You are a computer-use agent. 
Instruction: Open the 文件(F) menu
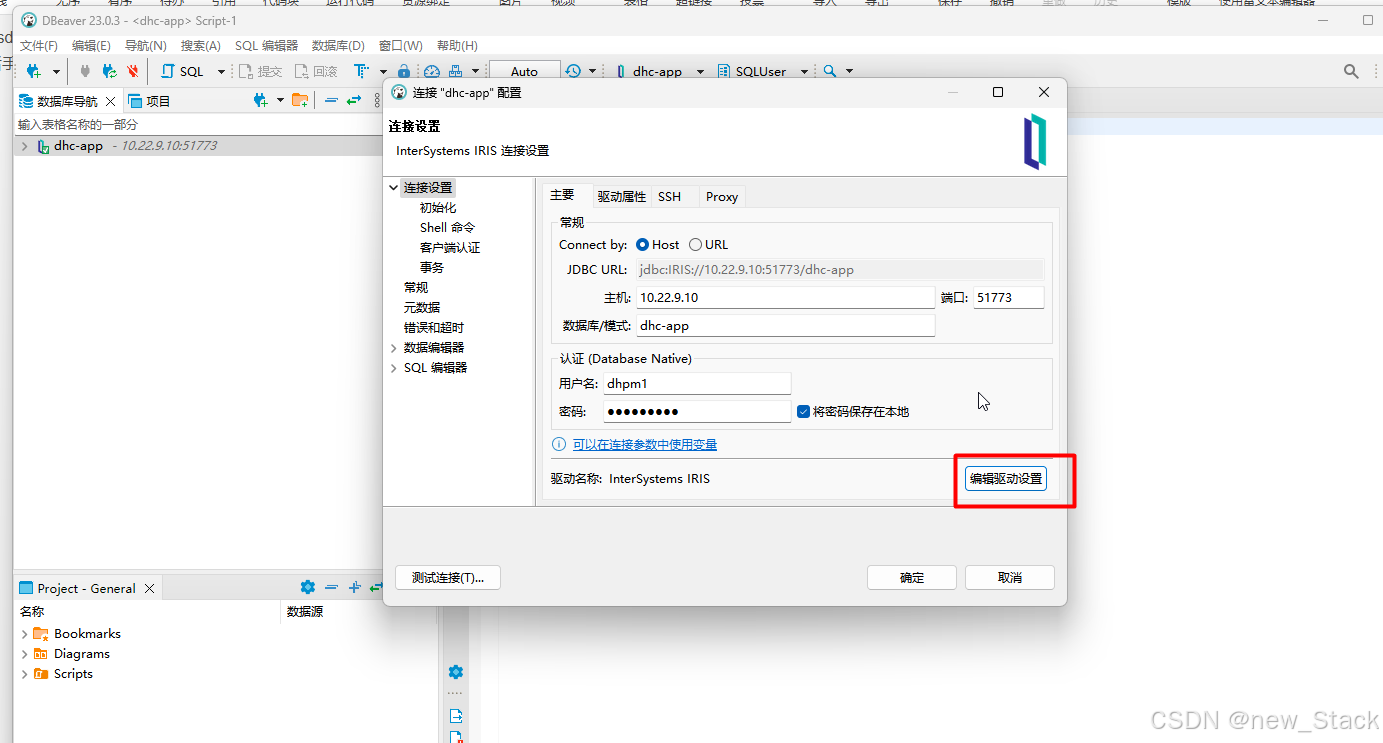(x=39, y=46)
